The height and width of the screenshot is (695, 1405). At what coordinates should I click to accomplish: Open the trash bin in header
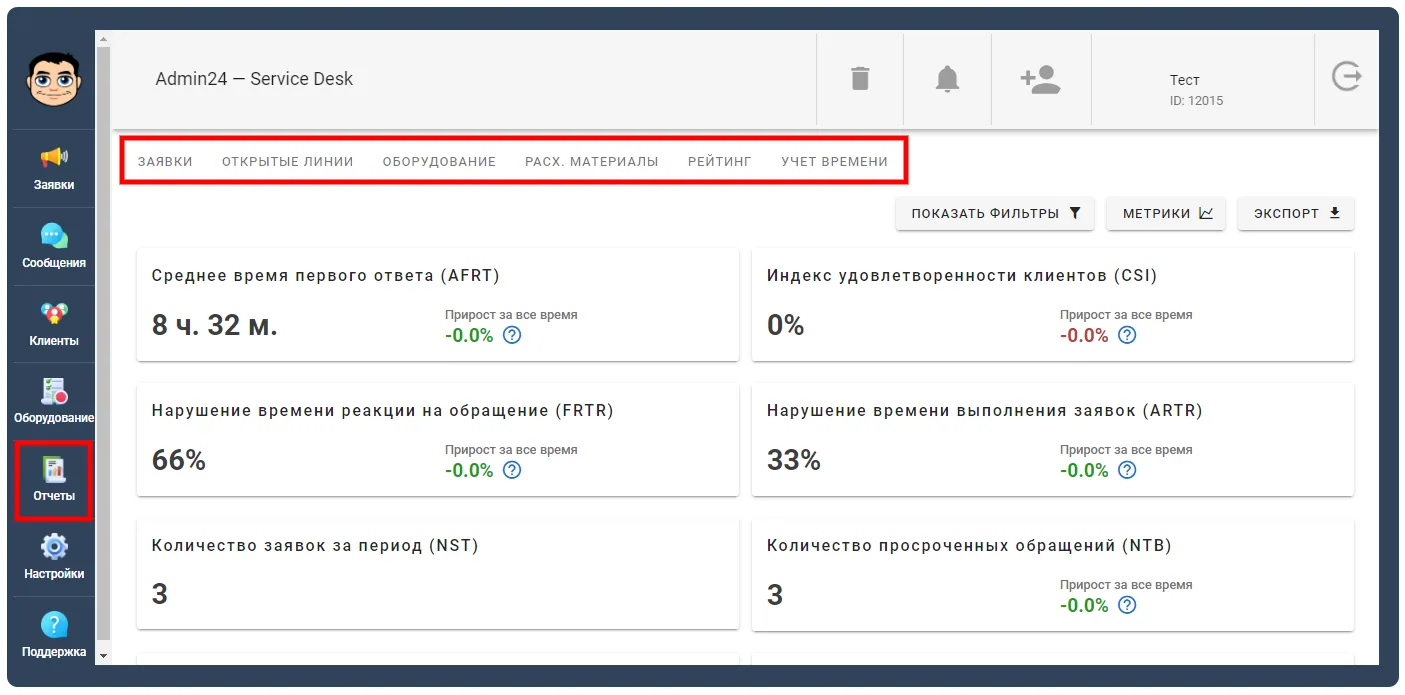coord(860,78)
